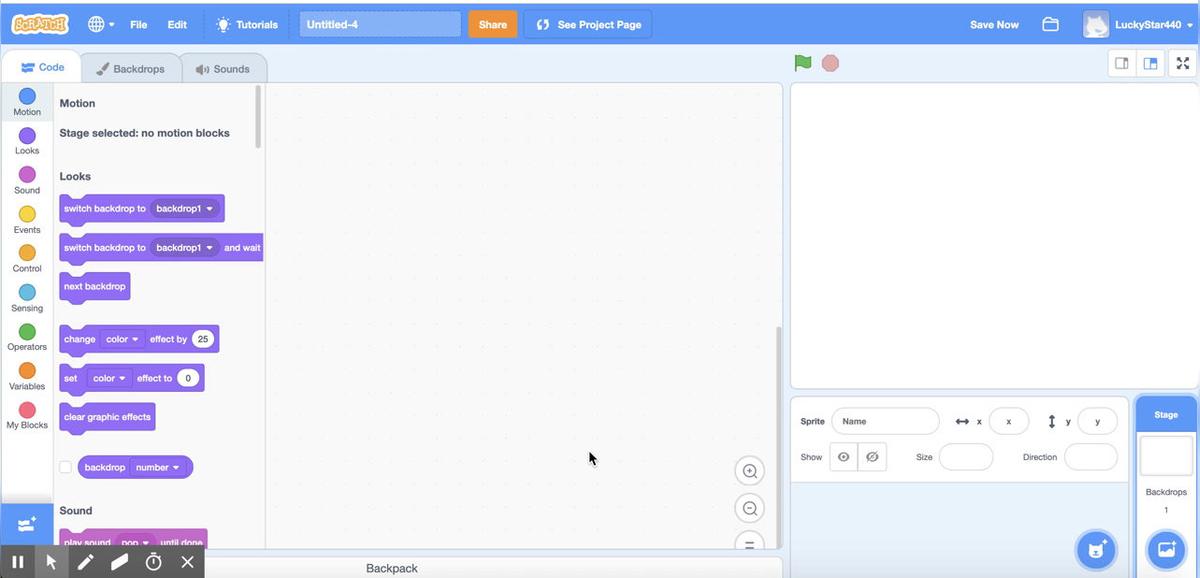Open pop dropdown in play sound block
Viewport: 1200px width, 578px height.
pyautogui.click(x=135, y=543)
